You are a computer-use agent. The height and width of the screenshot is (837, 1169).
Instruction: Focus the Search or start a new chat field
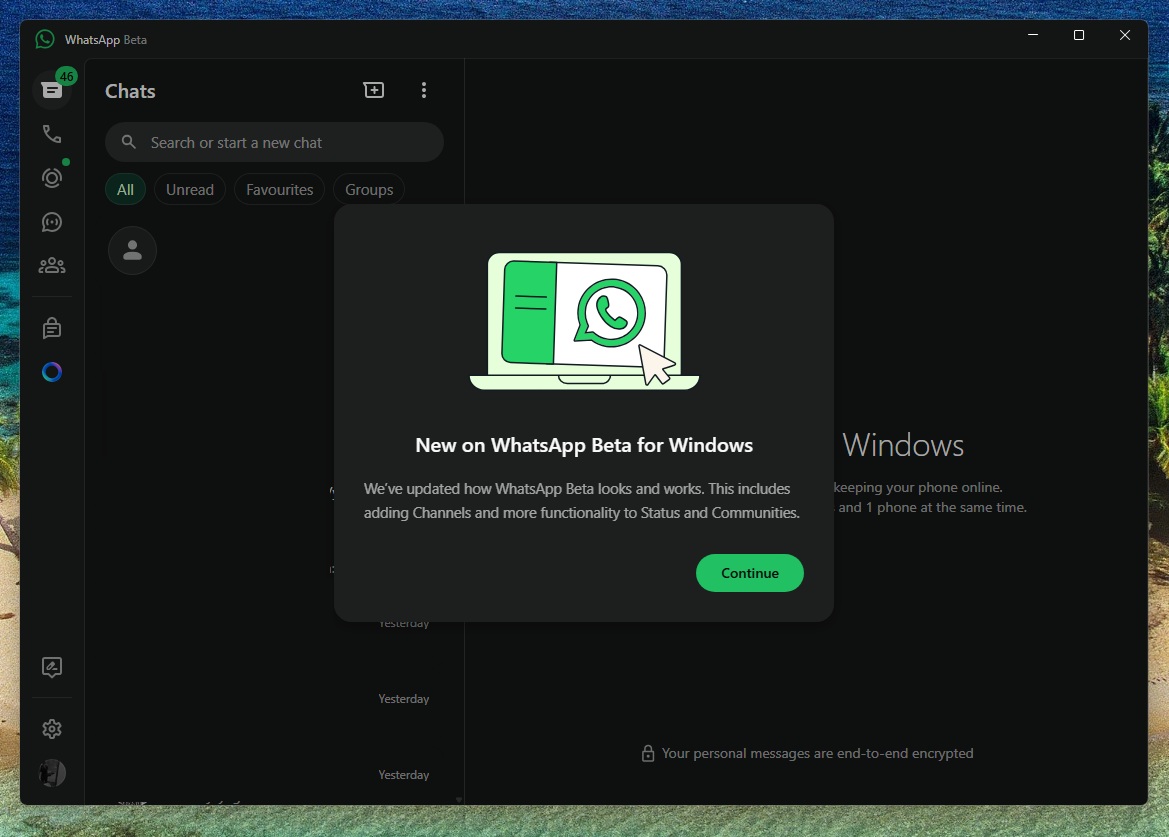pyautogui.click(x=274, y=142)
